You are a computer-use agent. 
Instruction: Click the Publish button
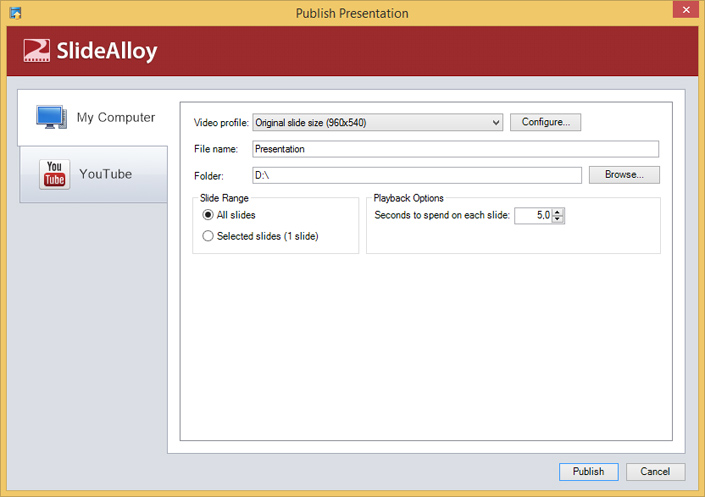coord(589,471)
